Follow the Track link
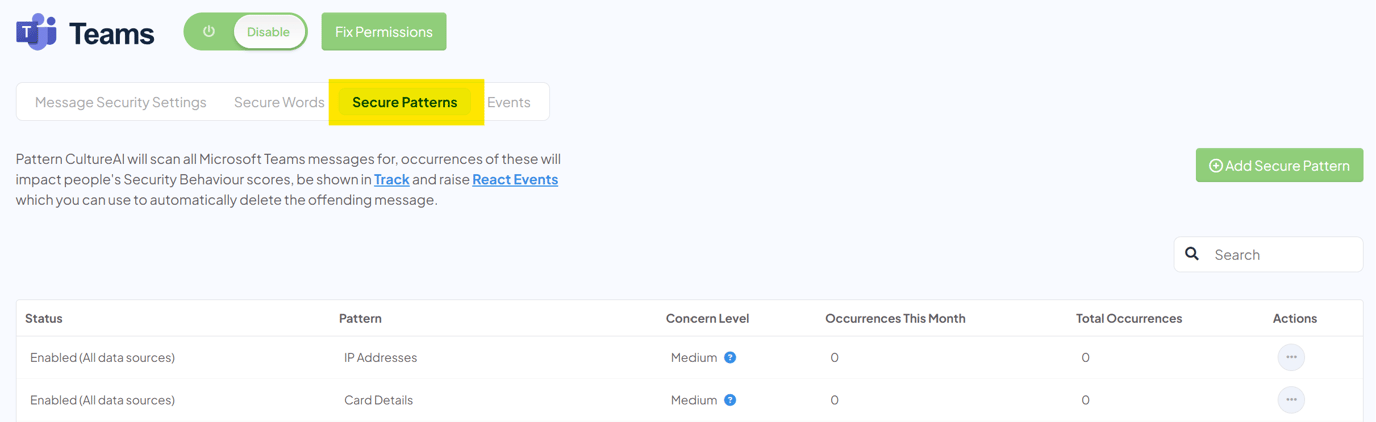Image resolution: width=1376 pixels, height=422 pixels. (392, 180)
